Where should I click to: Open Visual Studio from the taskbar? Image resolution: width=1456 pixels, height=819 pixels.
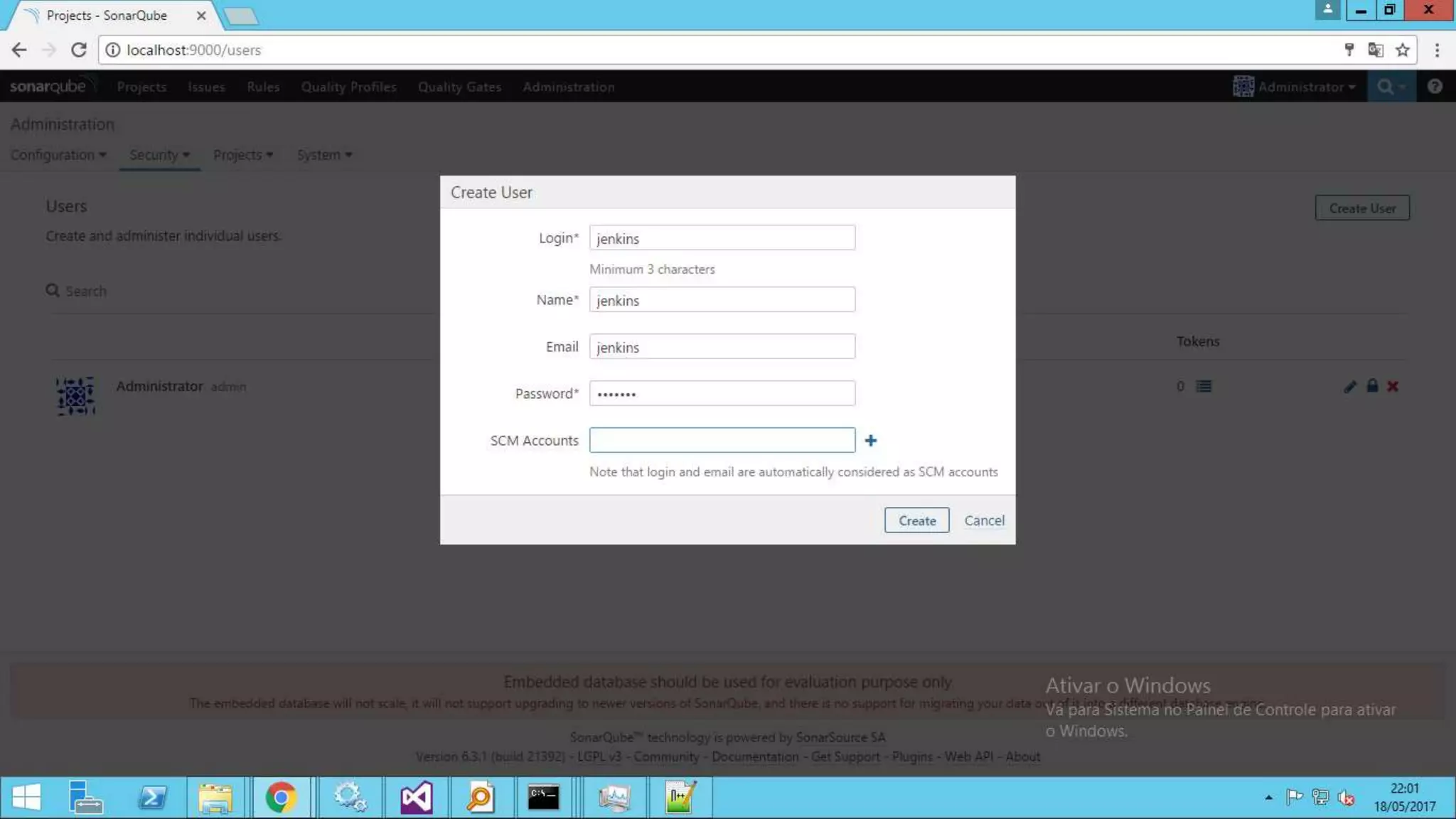[x=417, y=797]
